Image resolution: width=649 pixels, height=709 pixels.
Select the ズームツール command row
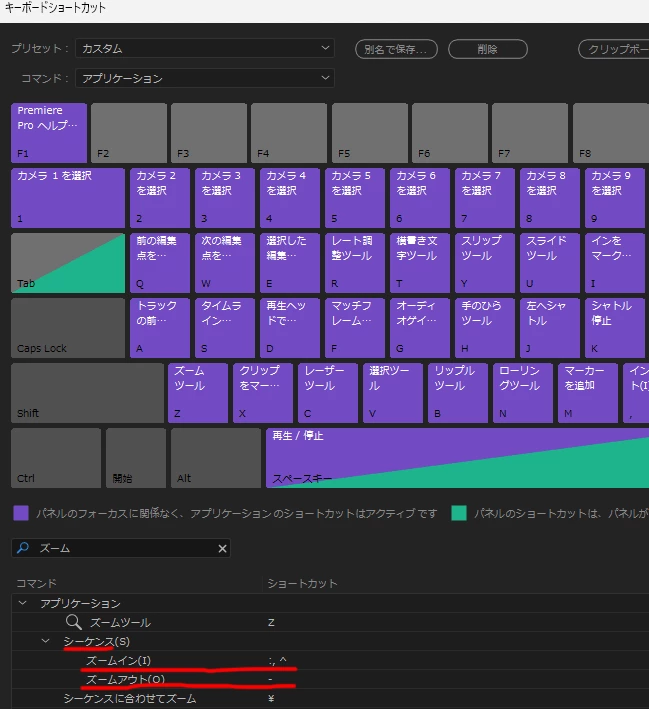tap(330, 622)
